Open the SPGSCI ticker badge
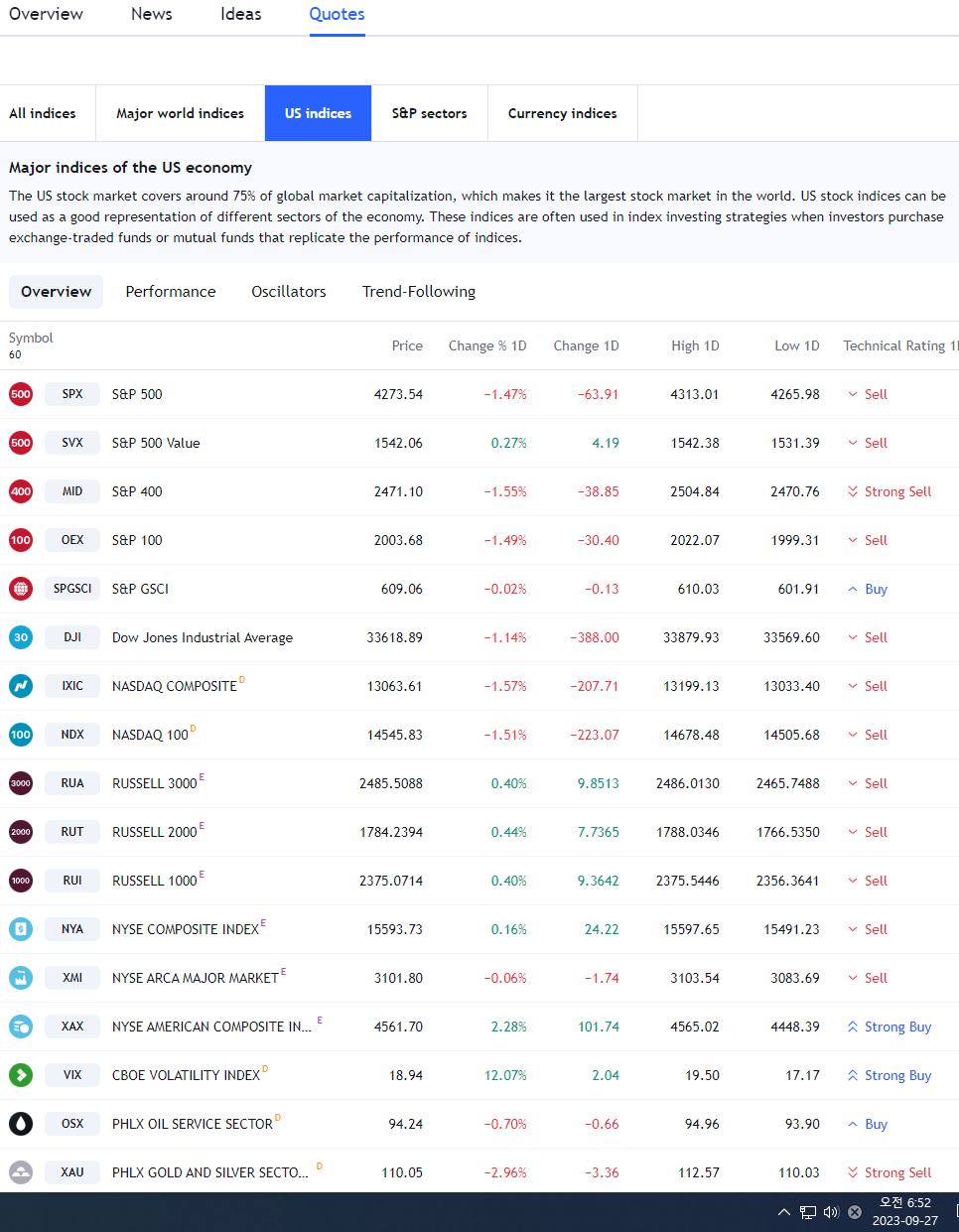 pos(72,589)
